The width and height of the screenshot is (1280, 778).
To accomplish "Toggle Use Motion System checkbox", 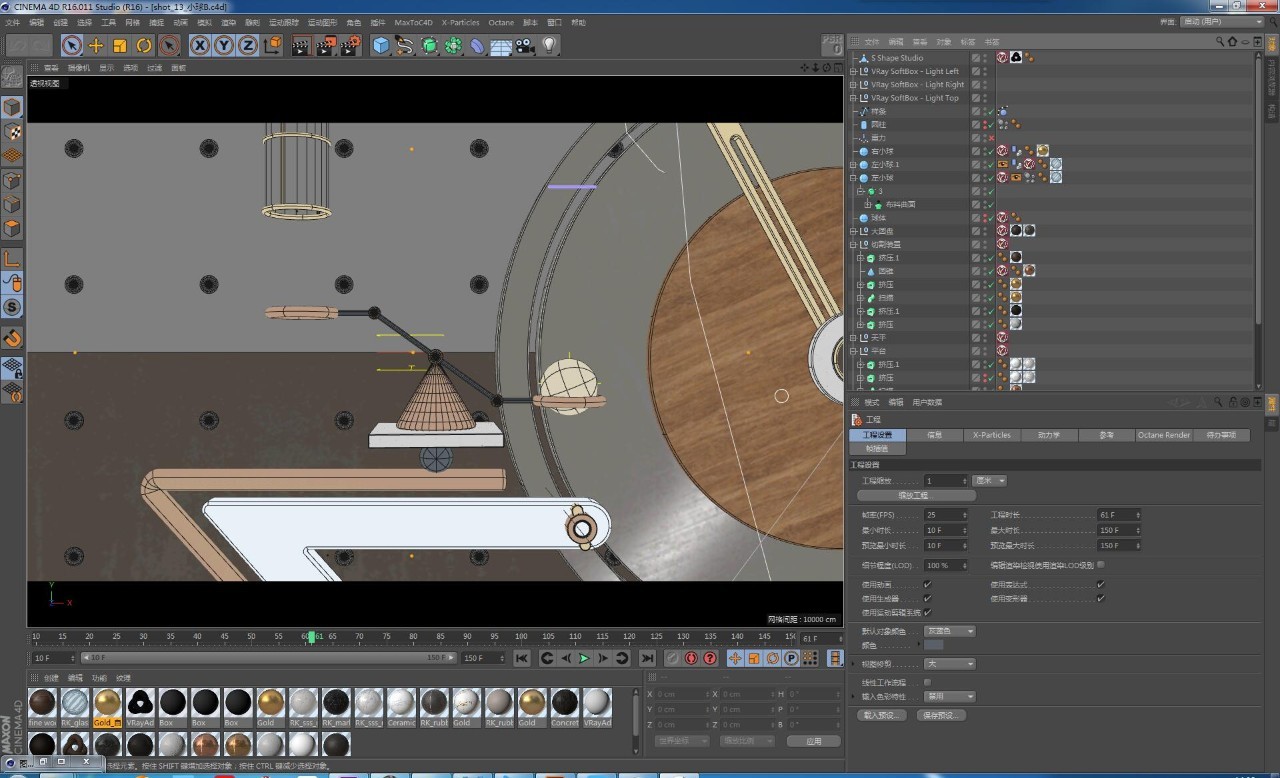I will click(927, 612).
